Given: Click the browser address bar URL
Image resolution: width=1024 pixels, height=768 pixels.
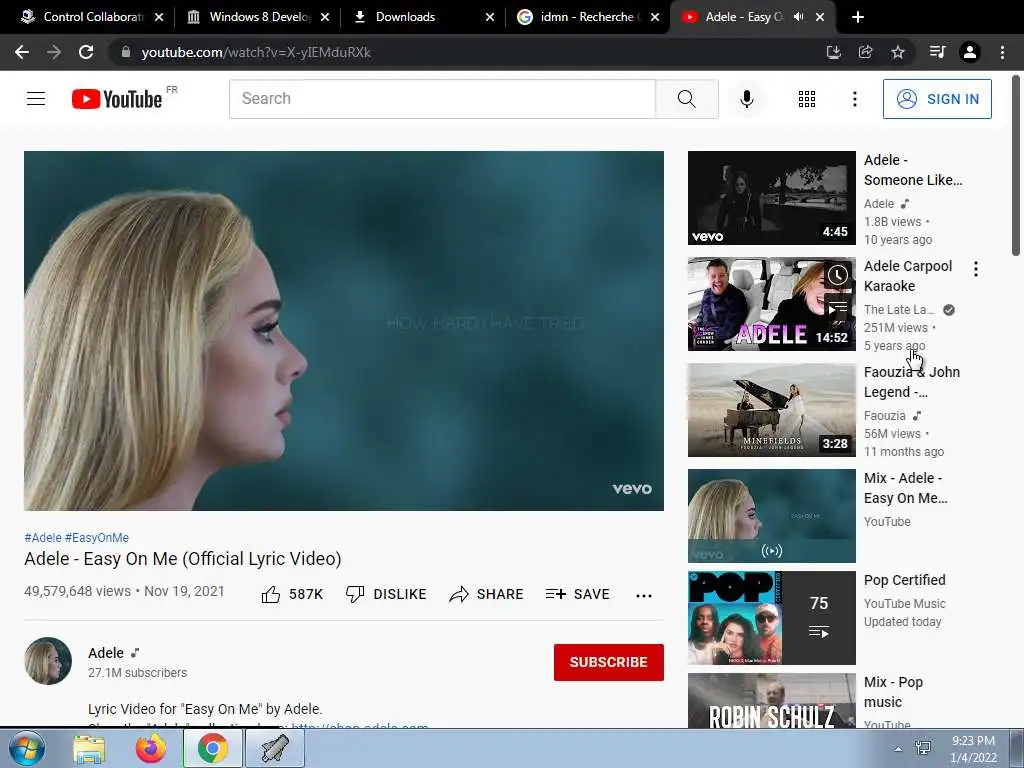Looking at the screenshot, I should (256, 52).
